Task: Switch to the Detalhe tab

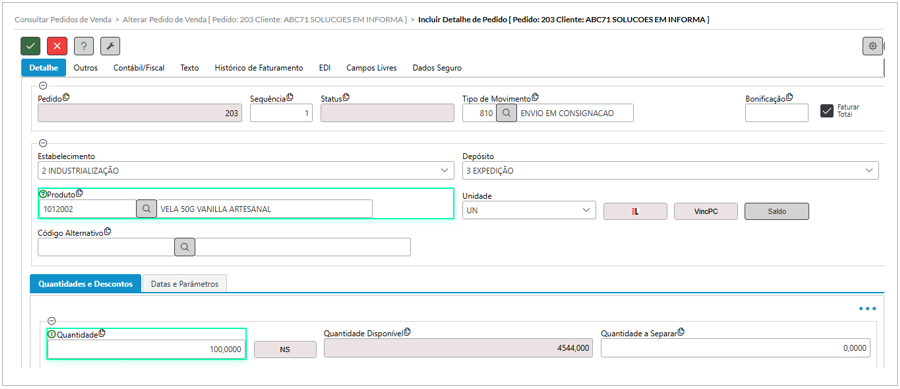Action: click(44, 68)
